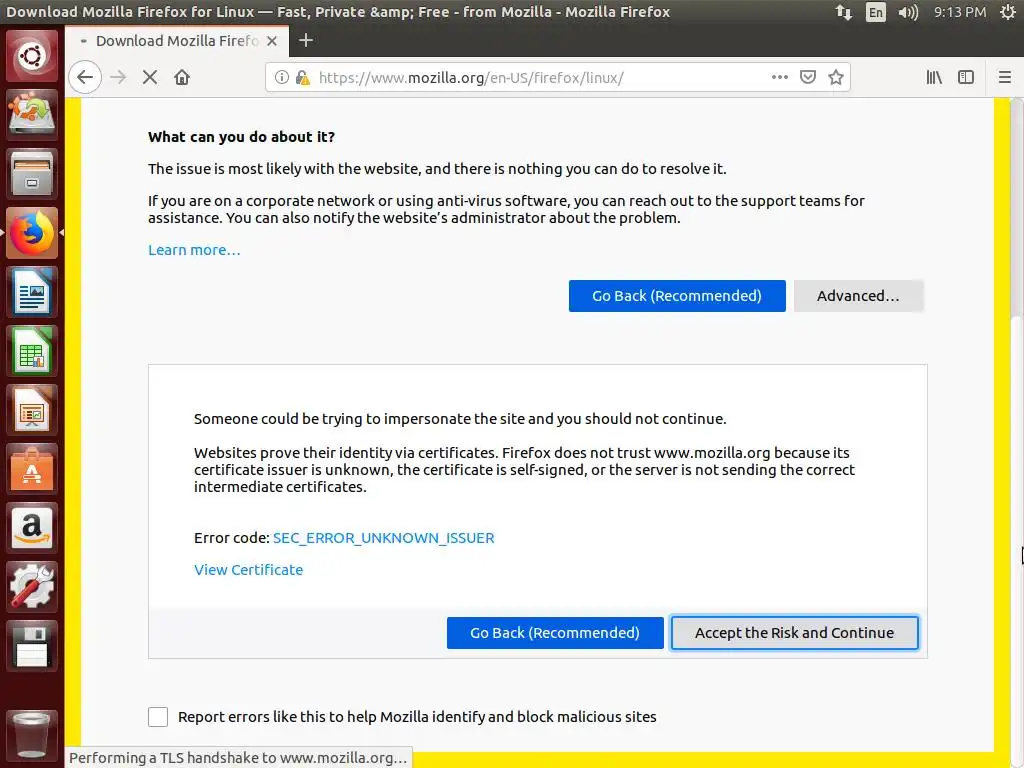
Task: Open the Library panel
Action: 934,77
